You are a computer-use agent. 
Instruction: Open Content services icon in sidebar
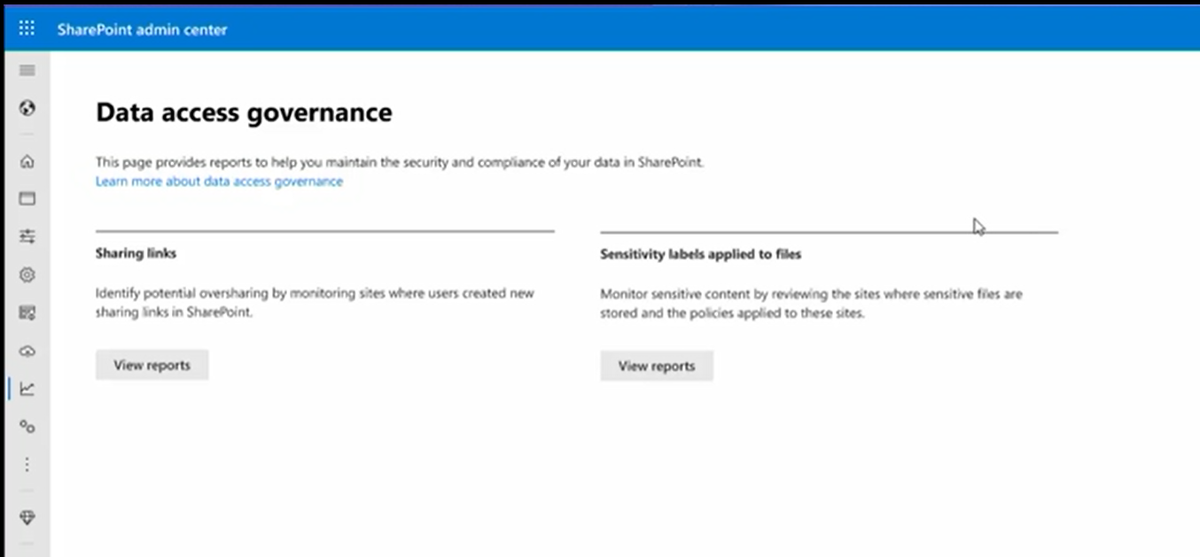point(27,313)
